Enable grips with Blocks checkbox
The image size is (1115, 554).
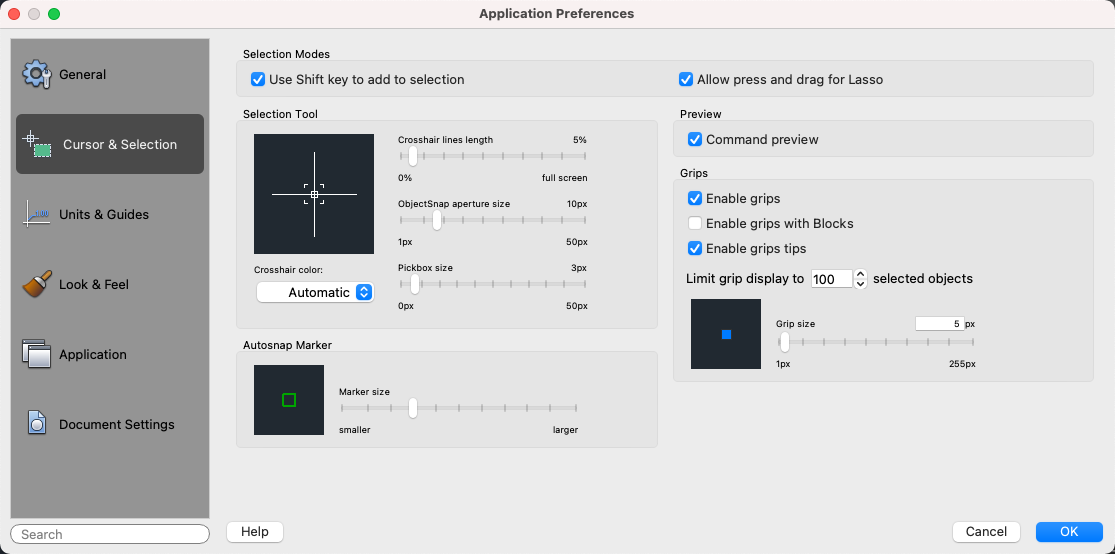click(x=695, y=224)
